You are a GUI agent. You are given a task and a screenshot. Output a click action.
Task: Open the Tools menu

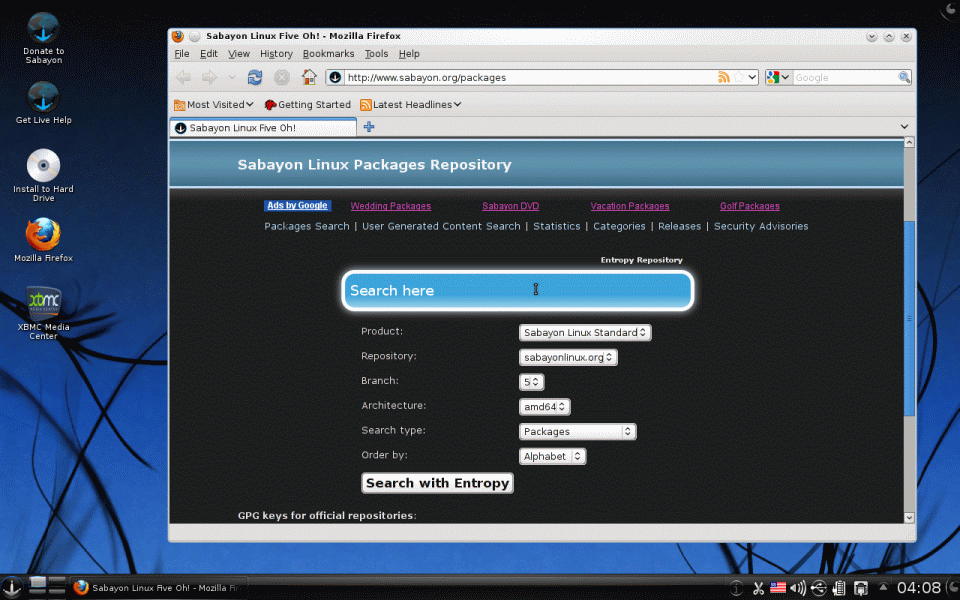pyautogui.click(x=377, y=54)
